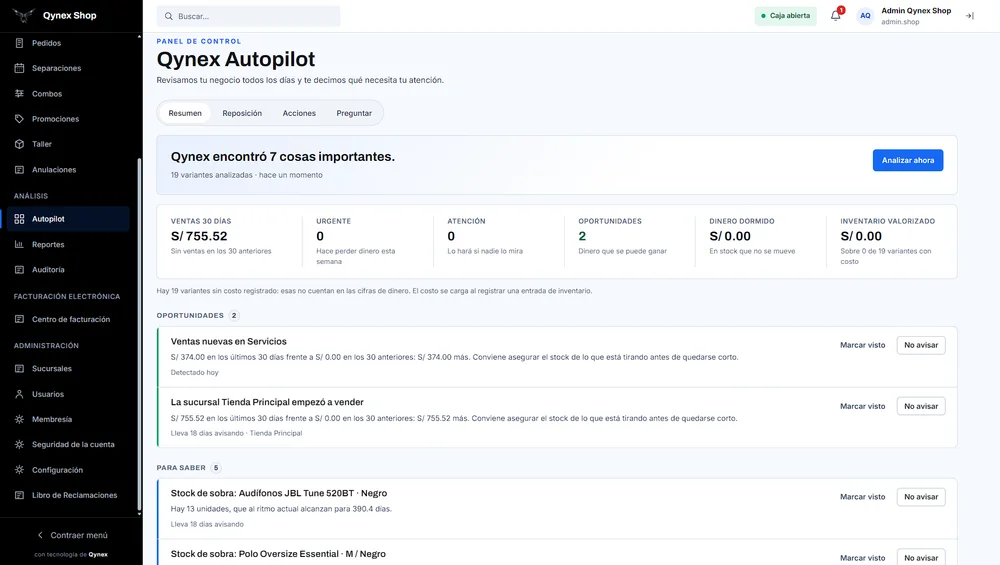Click the Reportes chart icon
This screenshot has width=1000, height=565.
click(19, 244)
